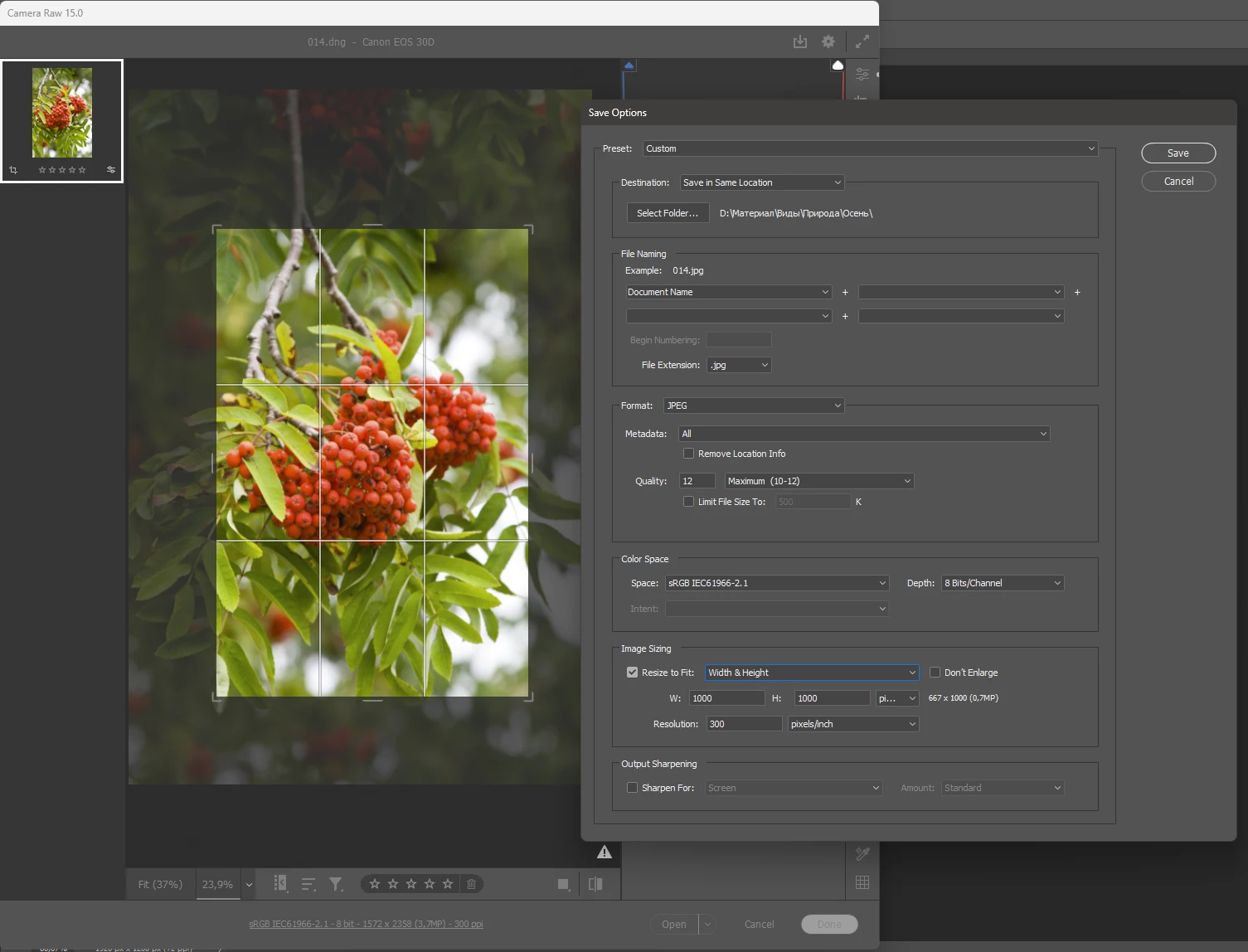Click the height field H showing 1000
Screen dimensions: 1248x952
(x=832, y=698)
